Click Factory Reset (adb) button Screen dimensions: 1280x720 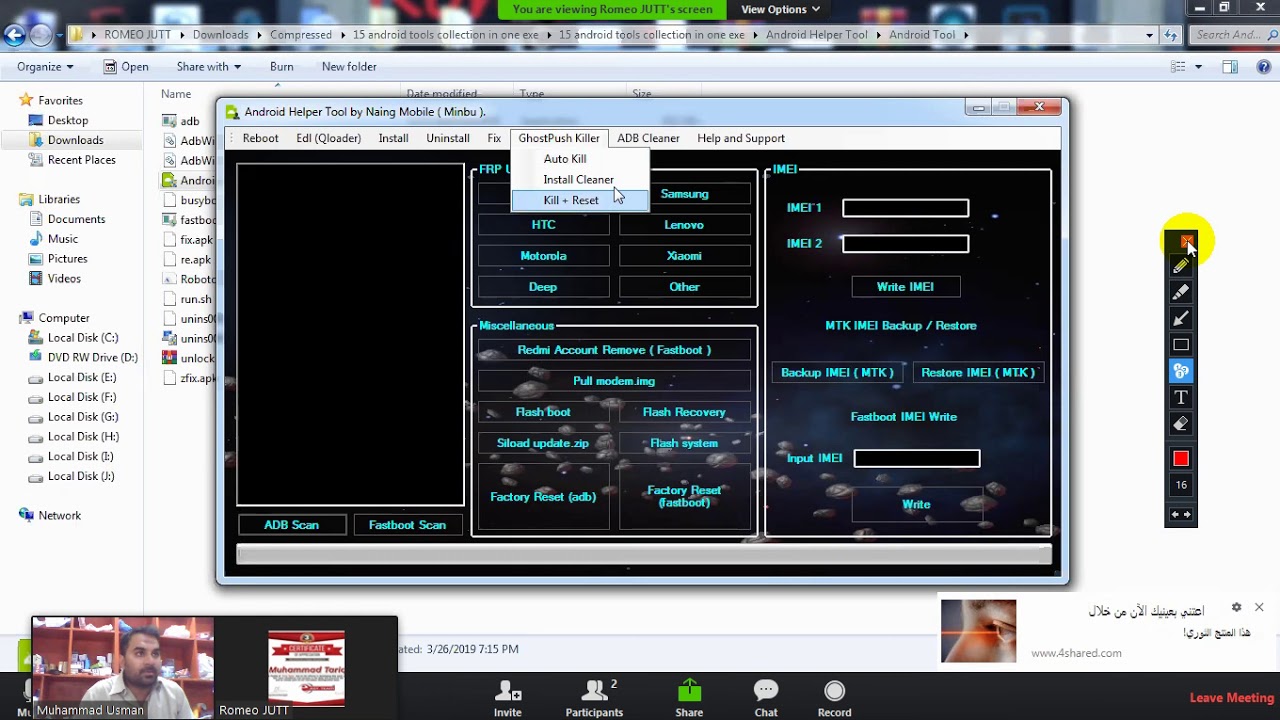(543, 497)
